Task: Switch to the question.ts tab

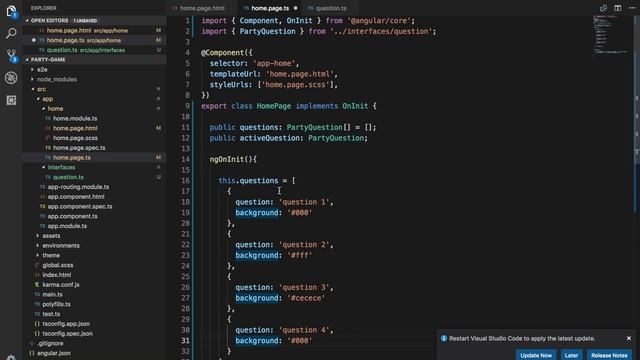Action: click(x=331, y=8)
